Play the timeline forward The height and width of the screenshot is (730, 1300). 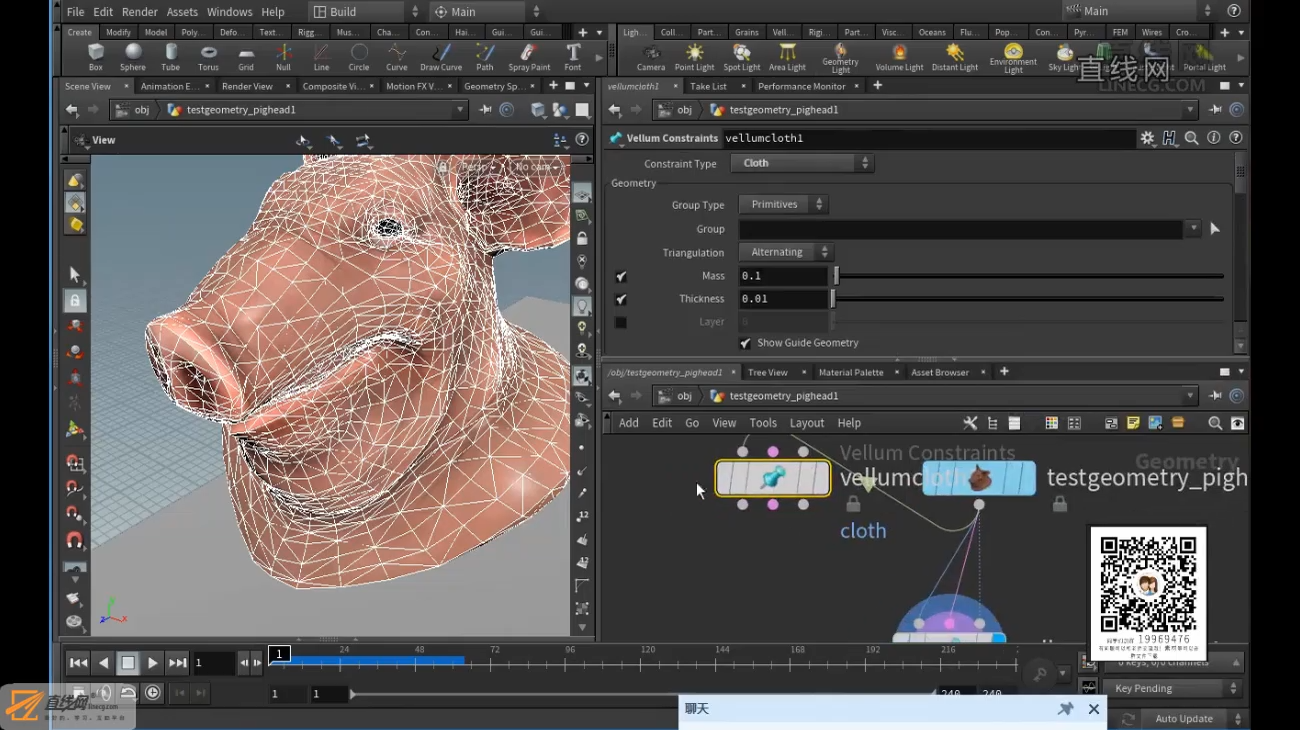[152, 662]
